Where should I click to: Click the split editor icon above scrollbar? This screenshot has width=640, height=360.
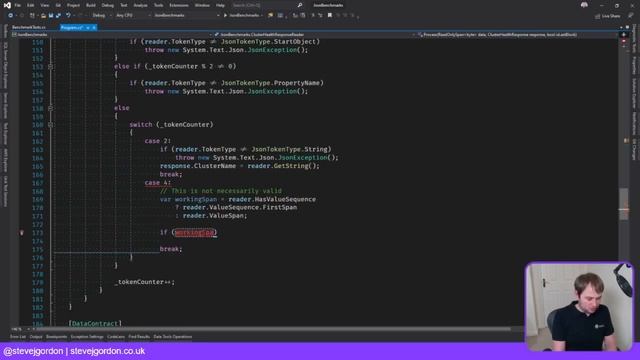click(623, 35)
